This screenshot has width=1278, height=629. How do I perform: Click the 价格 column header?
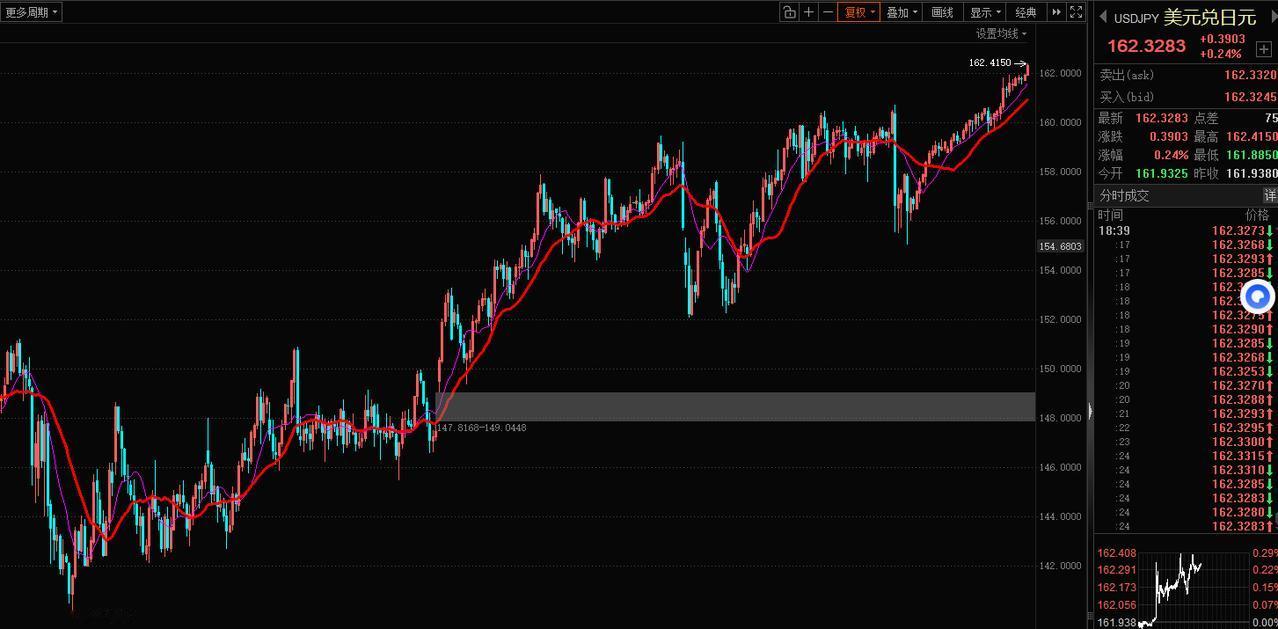[1257, 215]
